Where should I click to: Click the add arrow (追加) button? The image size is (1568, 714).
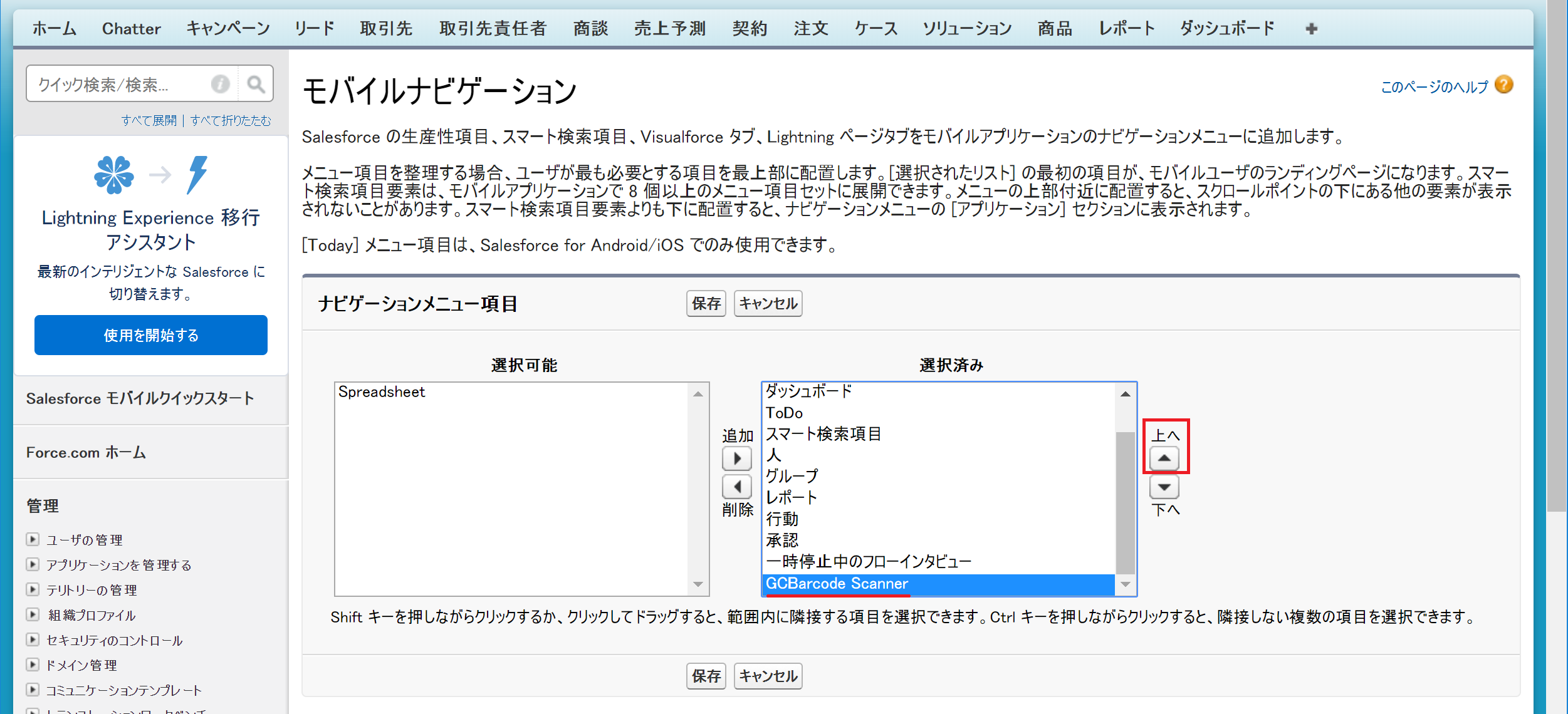[737, 459]
